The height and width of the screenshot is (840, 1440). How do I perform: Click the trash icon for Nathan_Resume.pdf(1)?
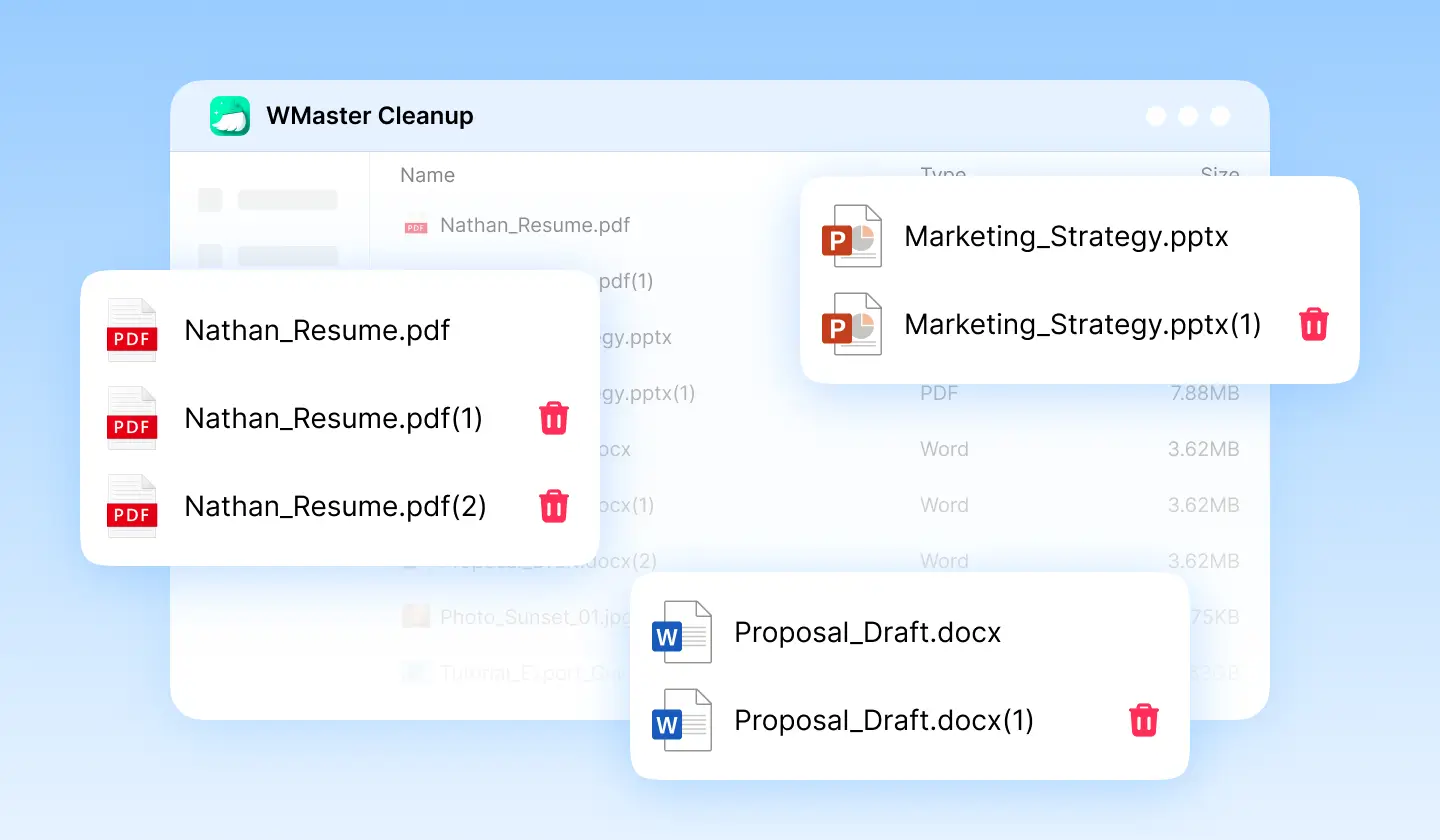554,418
